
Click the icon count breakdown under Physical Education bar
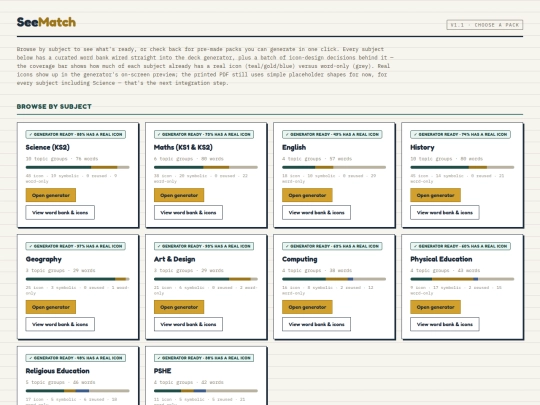pos(457,290)
